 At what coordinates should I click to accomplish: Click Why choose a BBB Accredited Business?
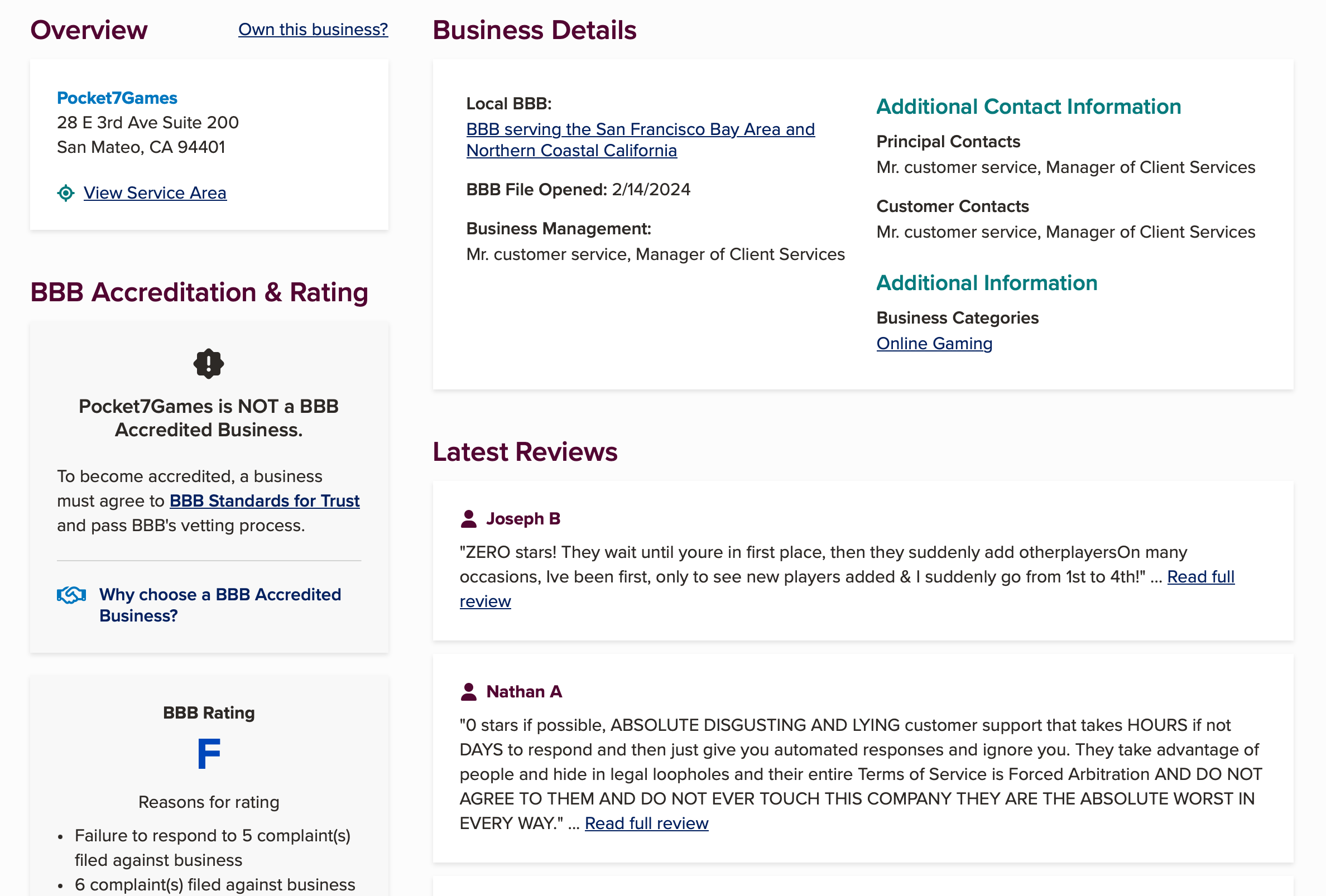(x=220, y=605)
